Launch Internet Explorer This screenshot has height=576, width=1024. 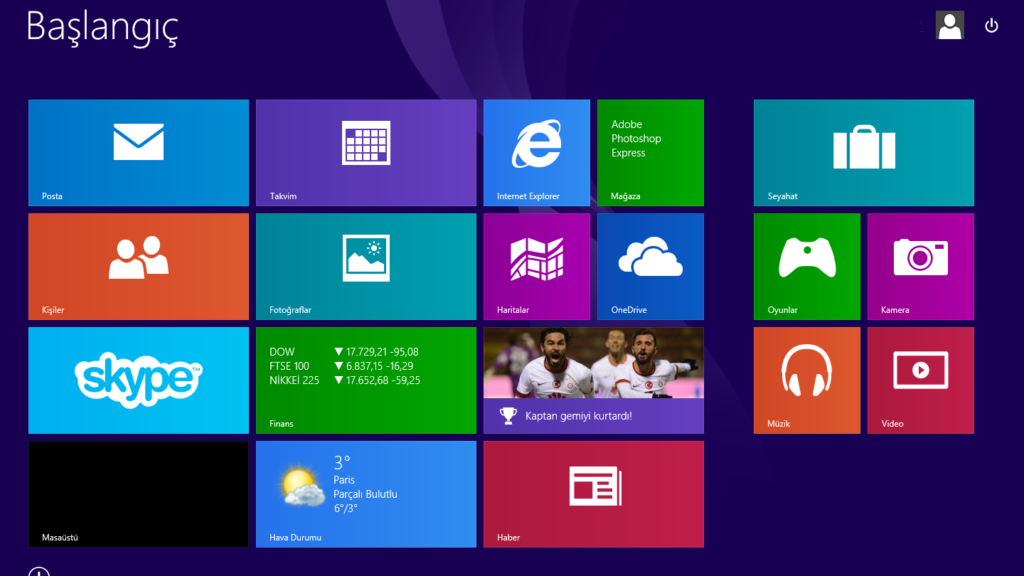pos(536,152)
